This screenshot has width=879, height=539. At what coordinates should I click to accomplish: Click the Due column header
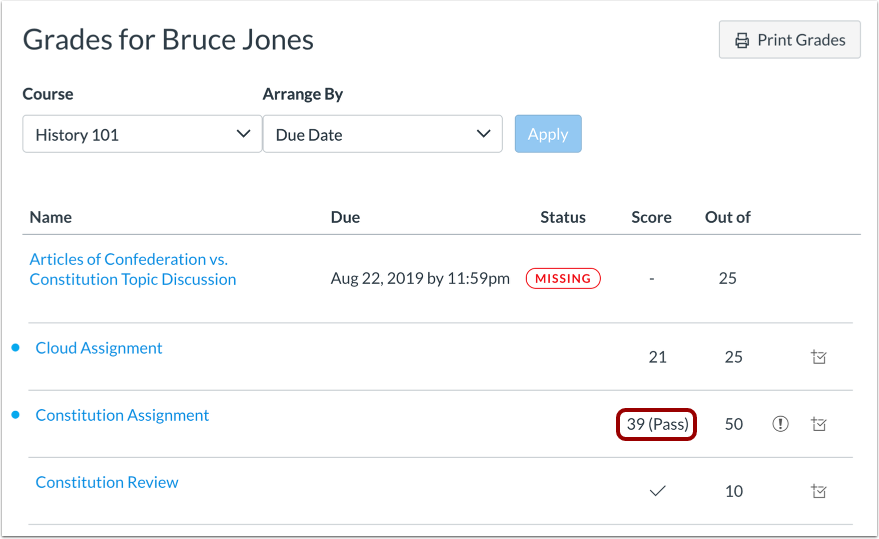(345, 217)
